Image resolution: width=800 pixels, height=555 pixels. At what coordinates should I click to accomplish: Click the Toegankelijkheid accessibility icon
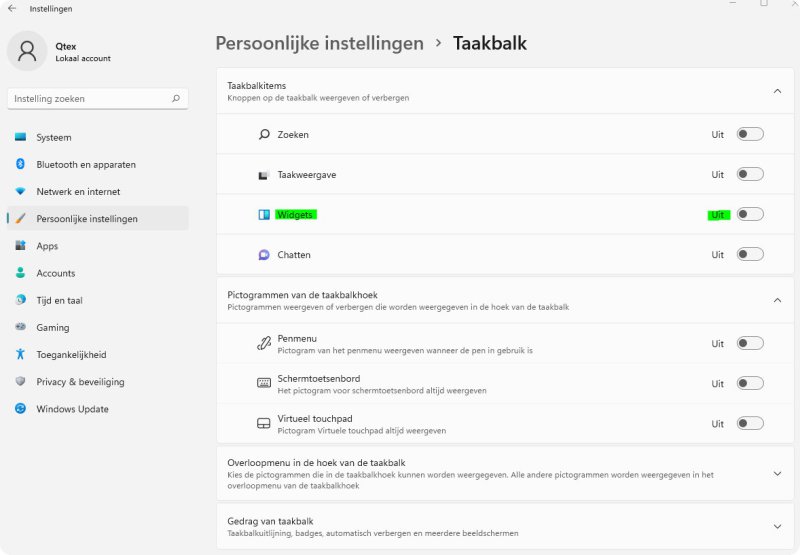20,354
